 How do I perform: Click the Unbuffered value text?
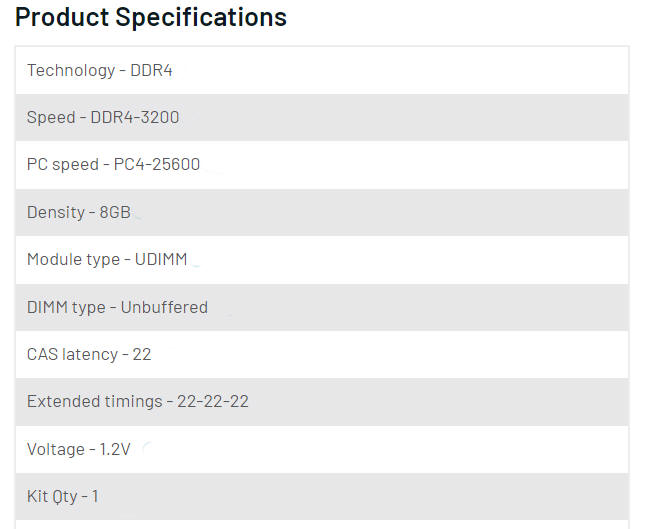[x=164, y=307]
